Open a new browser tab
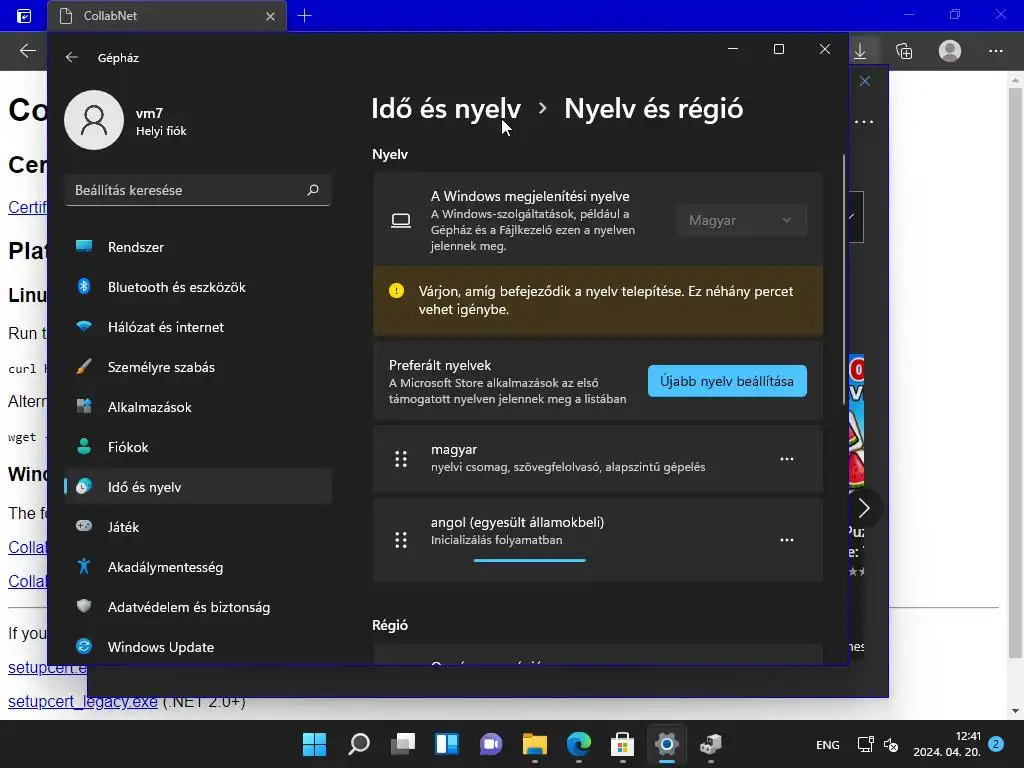This screenshot has height=768, width=1024. pos(304,16)
